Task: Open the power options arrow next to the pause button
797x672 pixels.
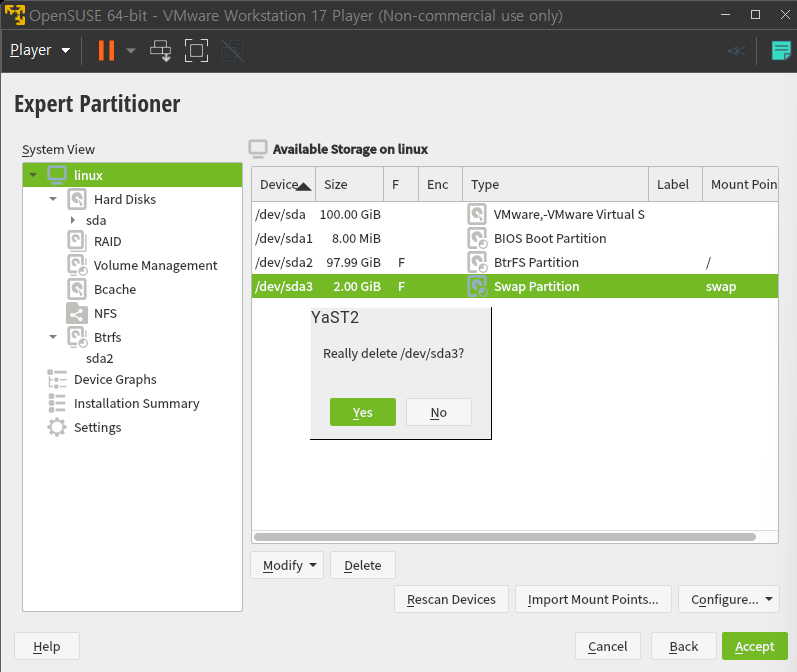Action: click(131, 50)
